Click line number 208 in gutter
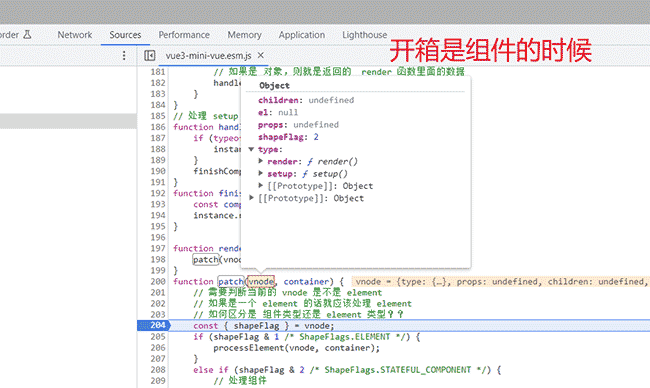 pos(158,370)
